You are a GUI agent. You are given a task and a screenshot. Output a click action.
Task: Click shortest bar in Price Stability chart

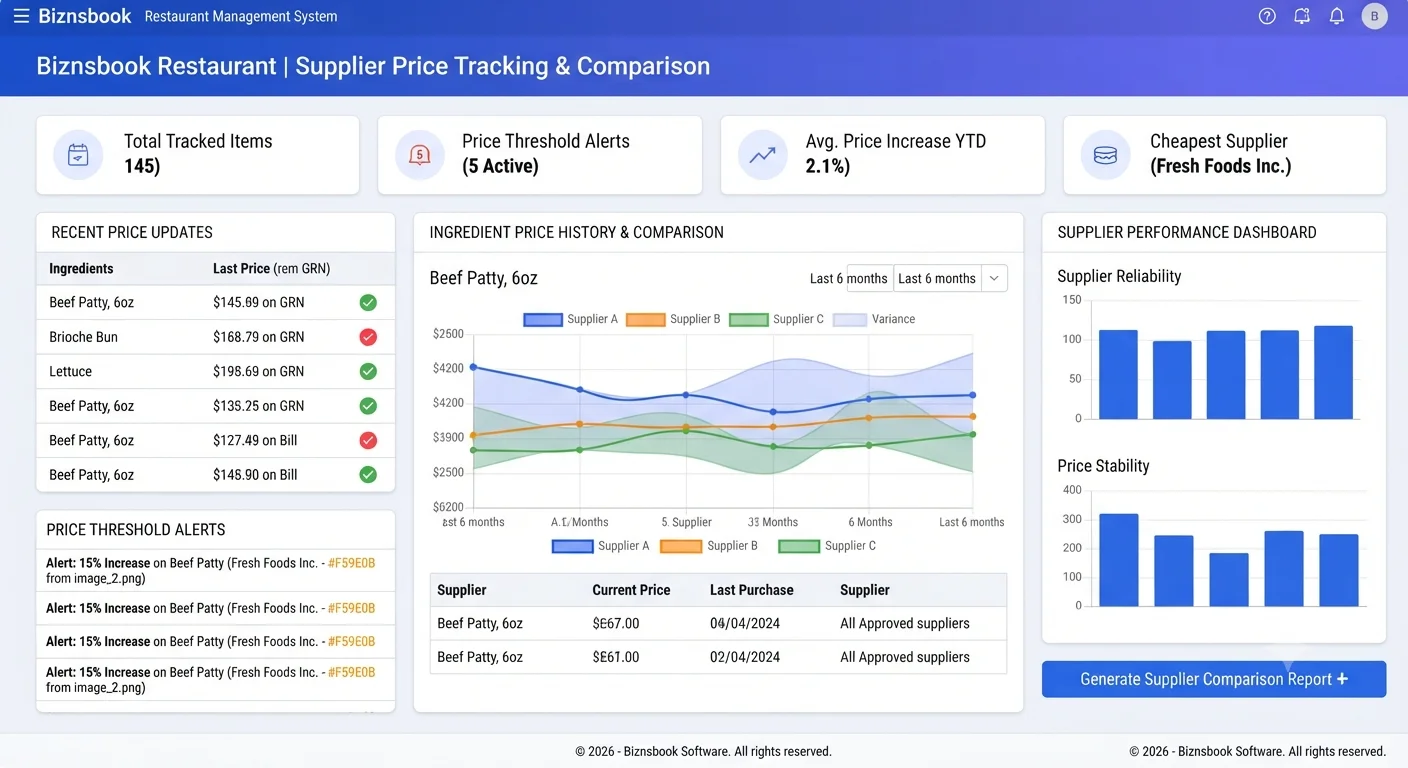1229,580
